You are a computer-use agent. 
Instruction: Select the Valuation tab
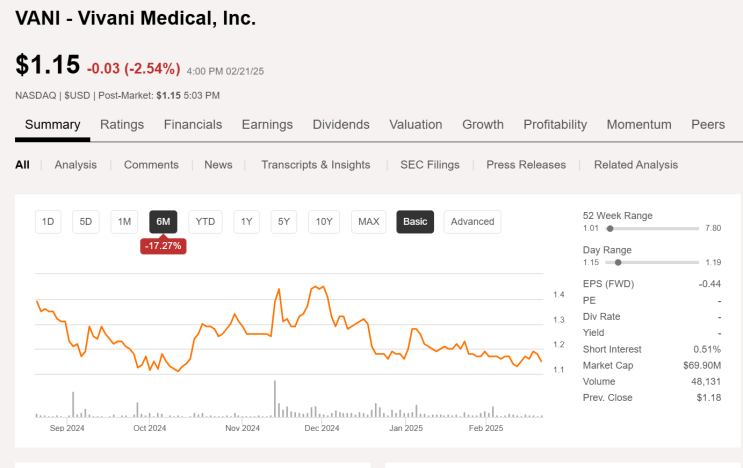point(416,125)
